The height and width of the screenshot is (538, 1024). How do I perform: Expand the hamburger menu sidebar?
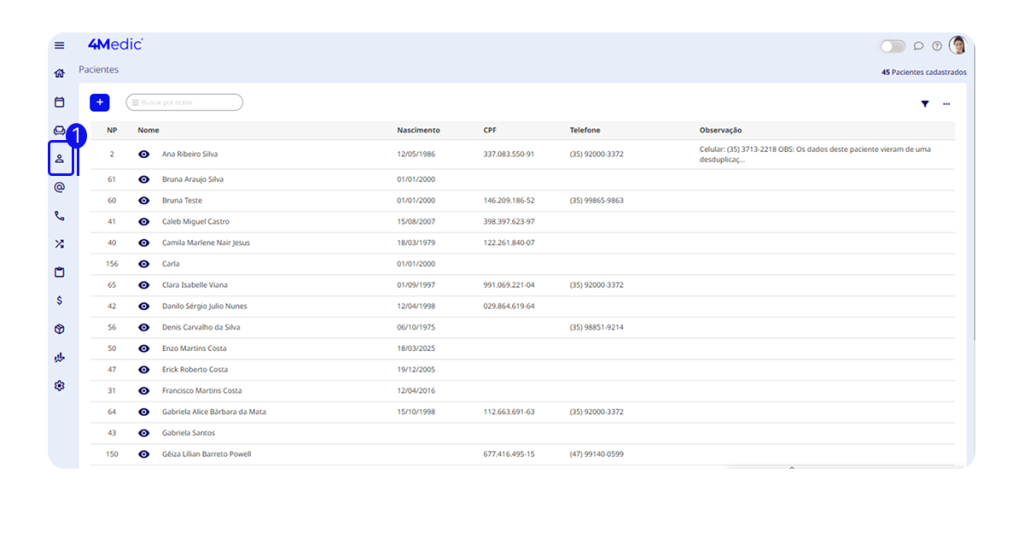click(x=59, y=45)
